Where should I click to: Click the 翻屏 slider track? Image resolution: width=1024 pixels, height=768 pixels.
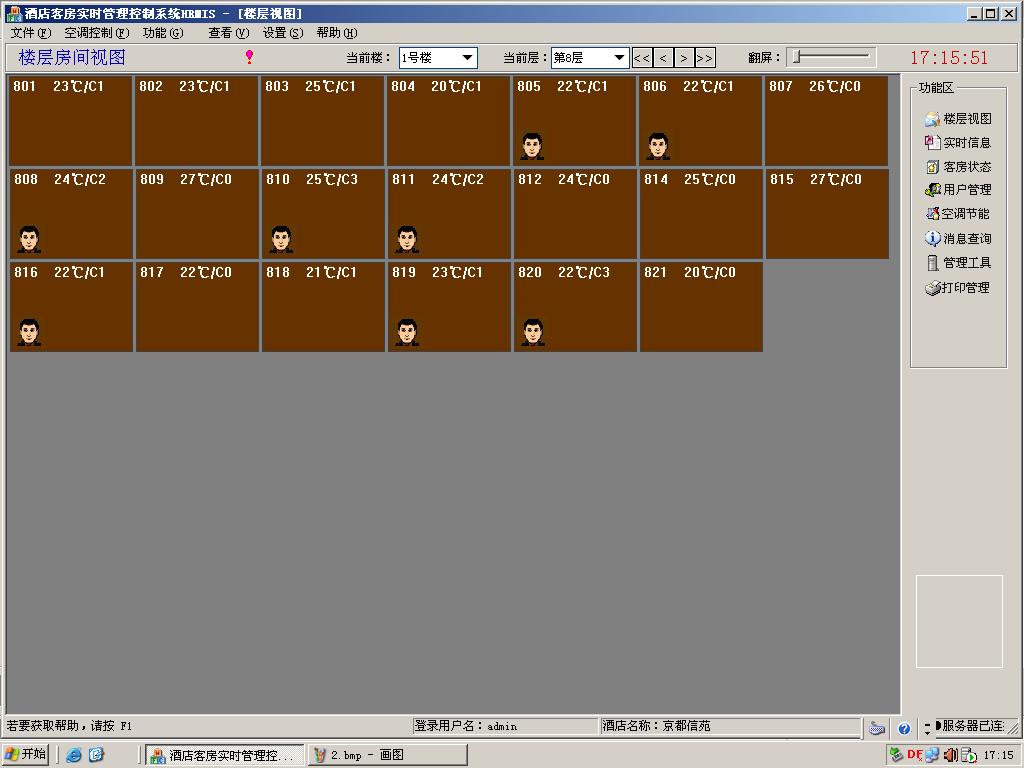tap(832, 58)
